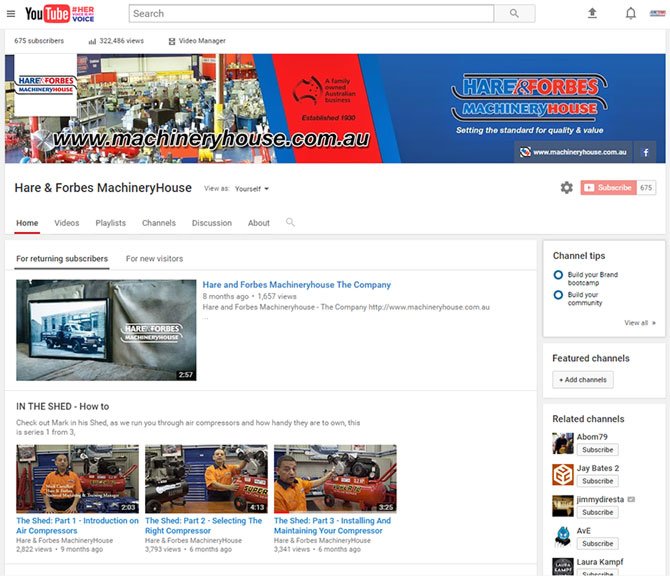This screenshot has height=576, width=670.
Task: Click the search magnifier button
Action: 514,13
